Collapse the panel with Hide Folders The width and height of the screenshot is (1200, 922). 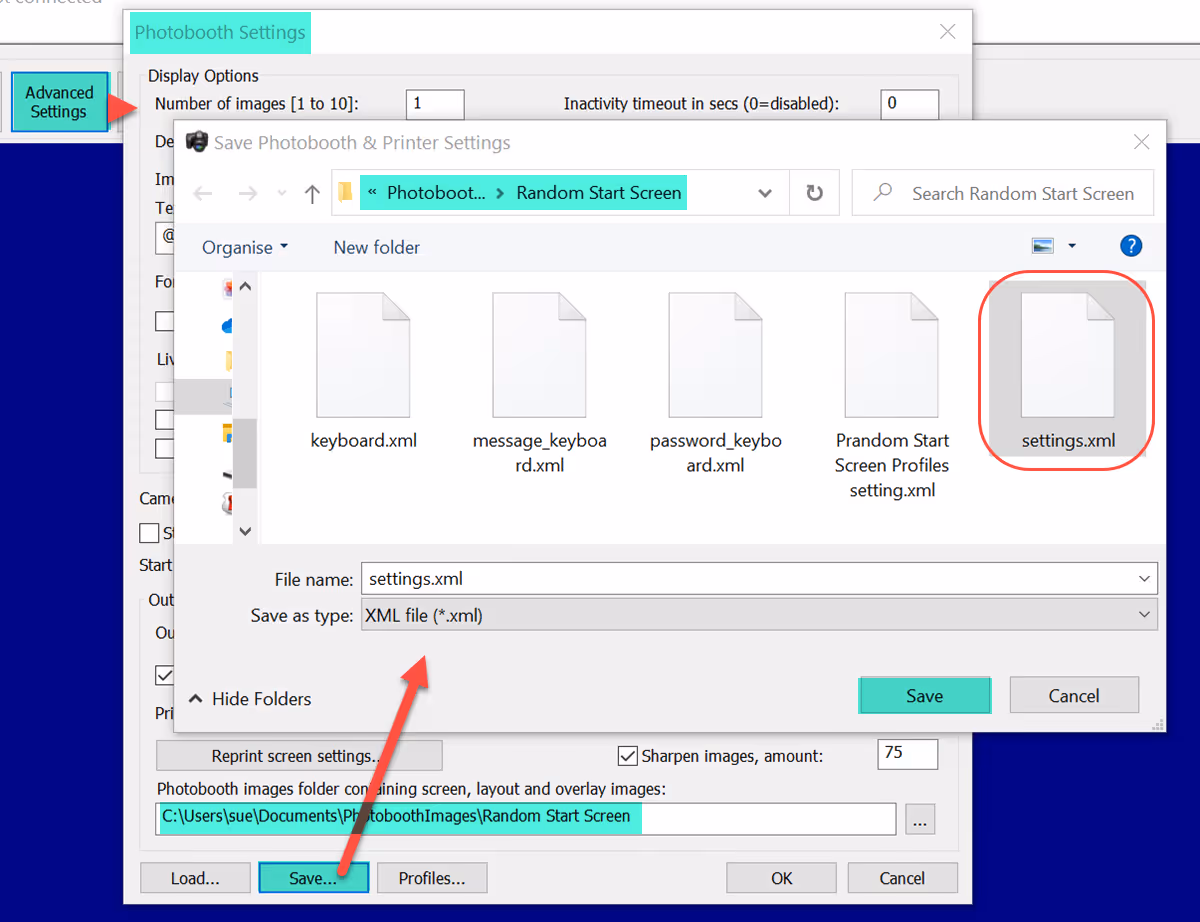click(250, 699)
